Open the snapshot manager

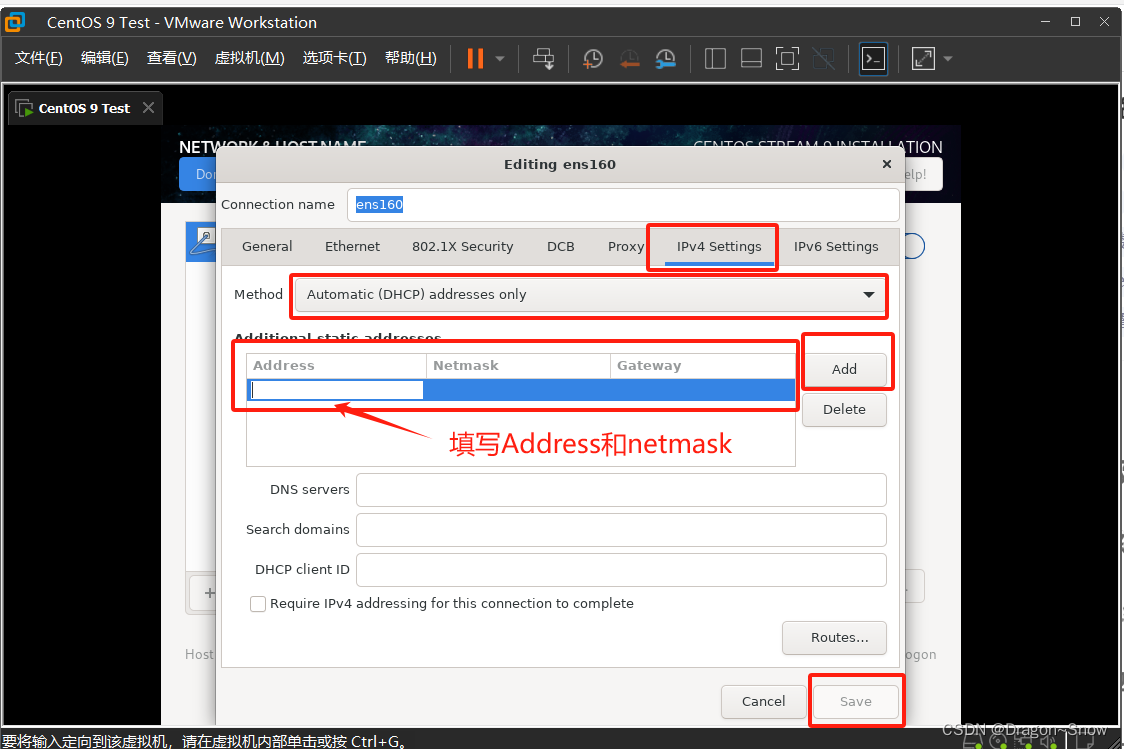665,59
